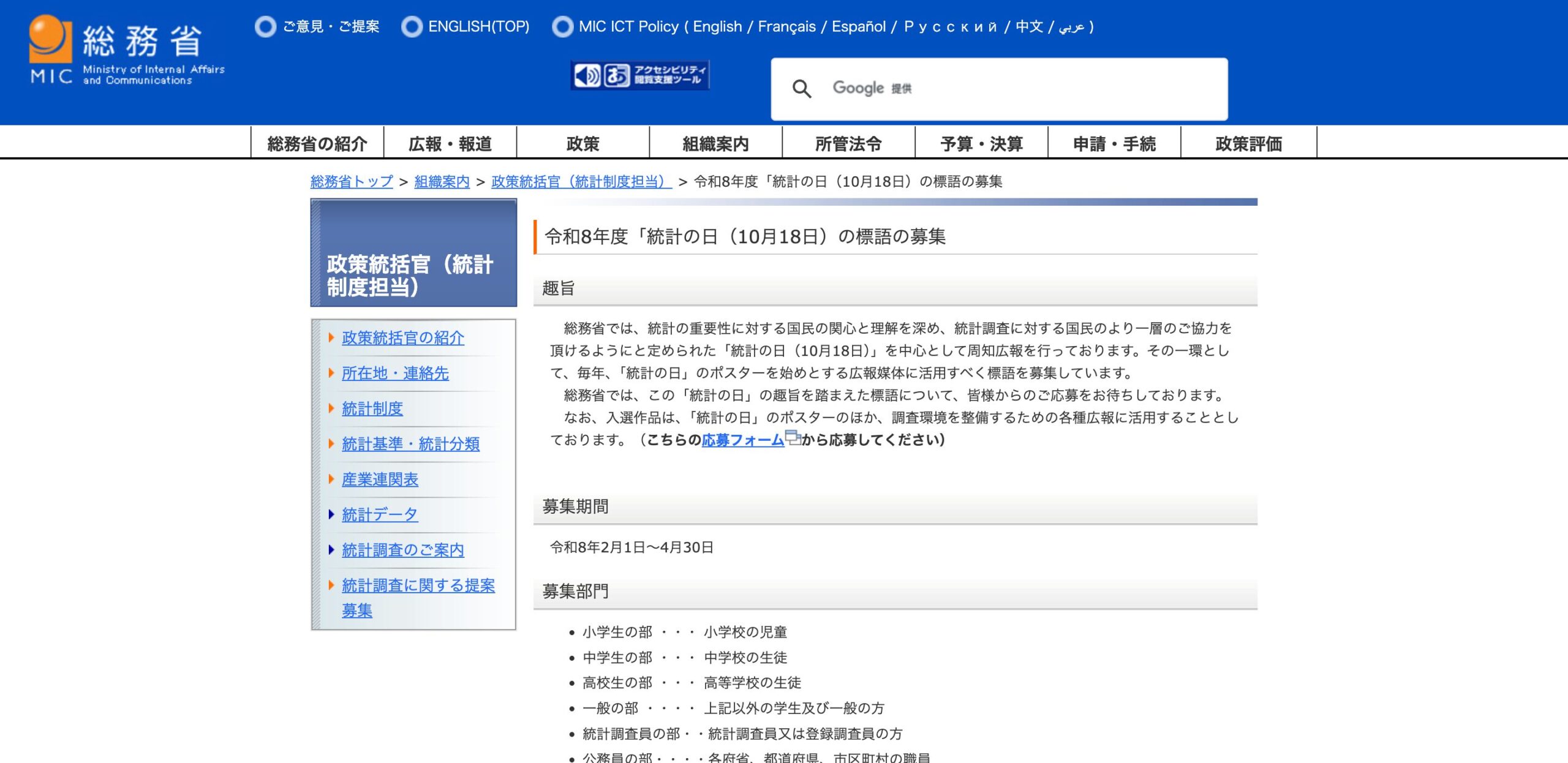Follow the 応募フォーム application link
1568x763 pixels.
coord(742,440)
